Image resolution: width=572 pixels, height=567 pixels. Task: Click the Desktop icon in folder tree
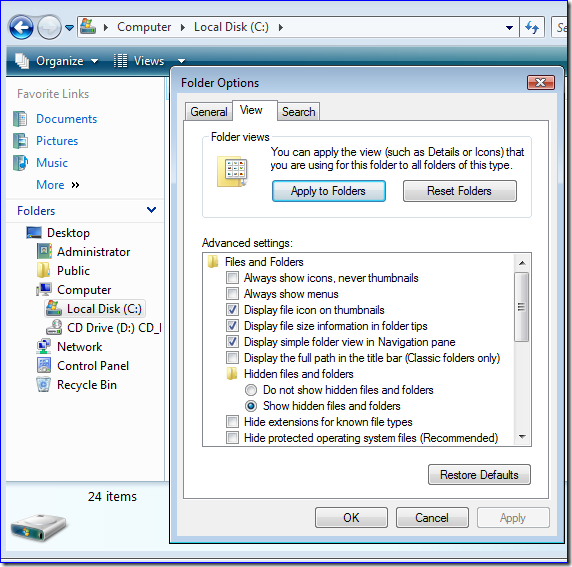click(x=34, y=233)
